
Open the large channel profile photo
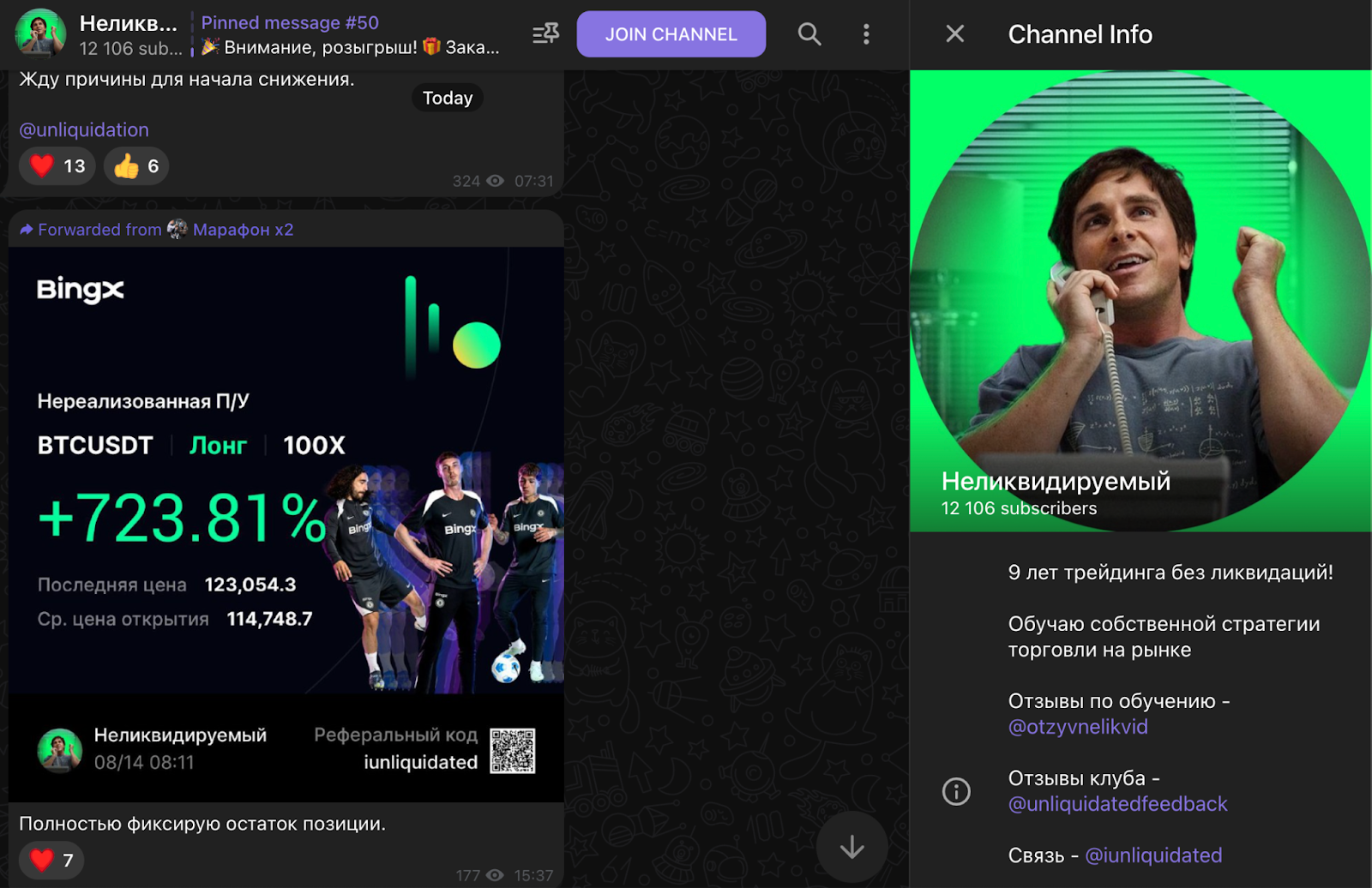[x=1140, y=301]
